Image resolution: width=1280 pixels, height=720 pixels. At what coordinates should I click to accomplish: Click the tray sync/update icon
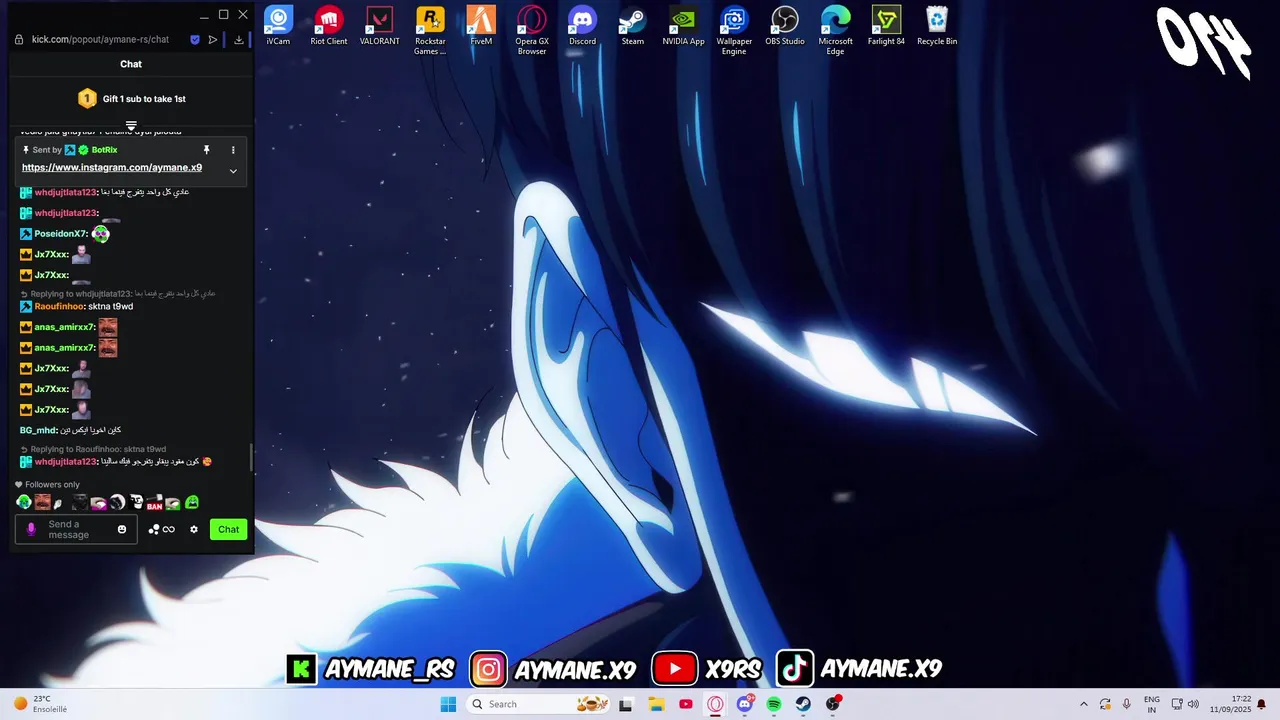pyautogui.click(x=1105, y=704)
